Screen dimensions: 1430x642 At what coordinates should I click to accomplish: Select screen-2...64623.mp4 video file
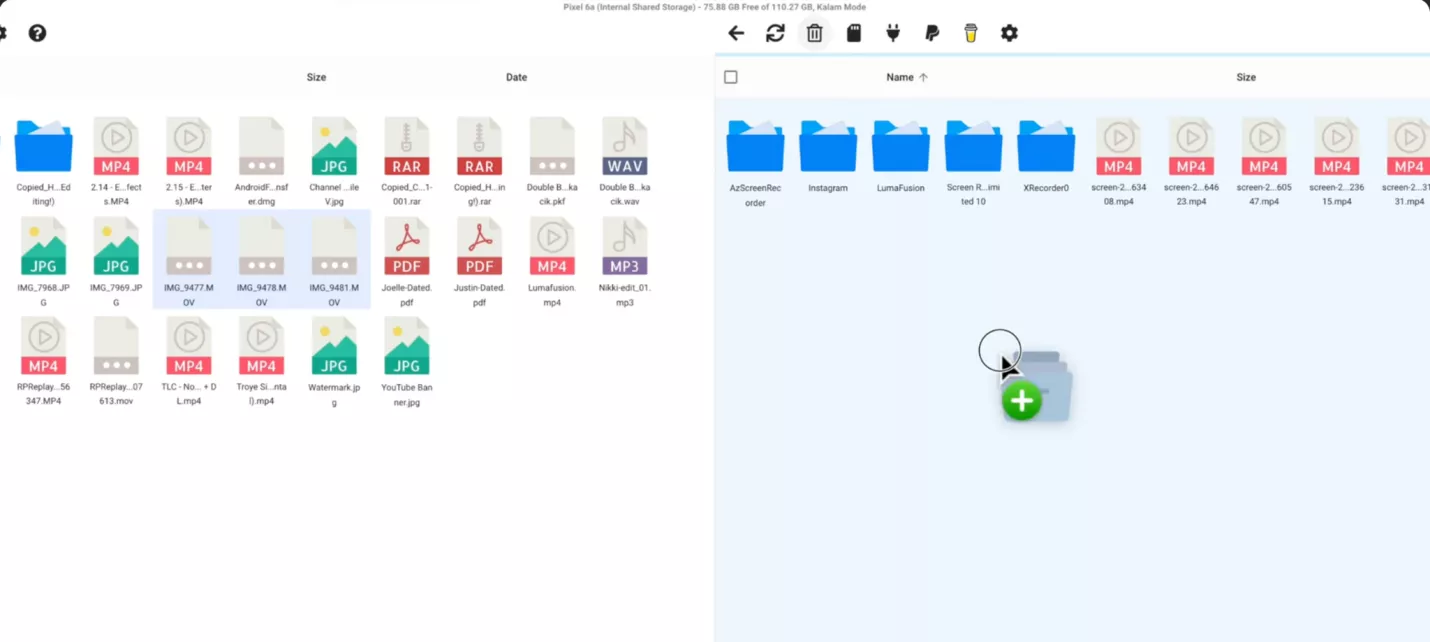point(1191,163)
